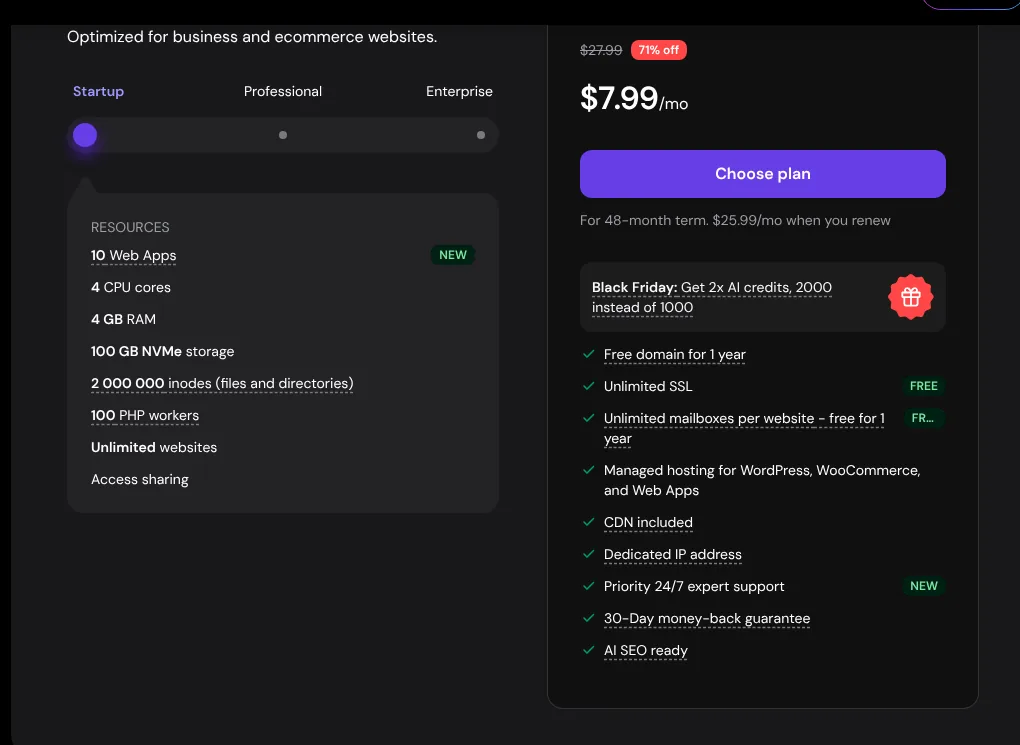Screen dimensions: 1020x745
Task: Click the Dedicated IP address text
Action: tap(673, 554)
